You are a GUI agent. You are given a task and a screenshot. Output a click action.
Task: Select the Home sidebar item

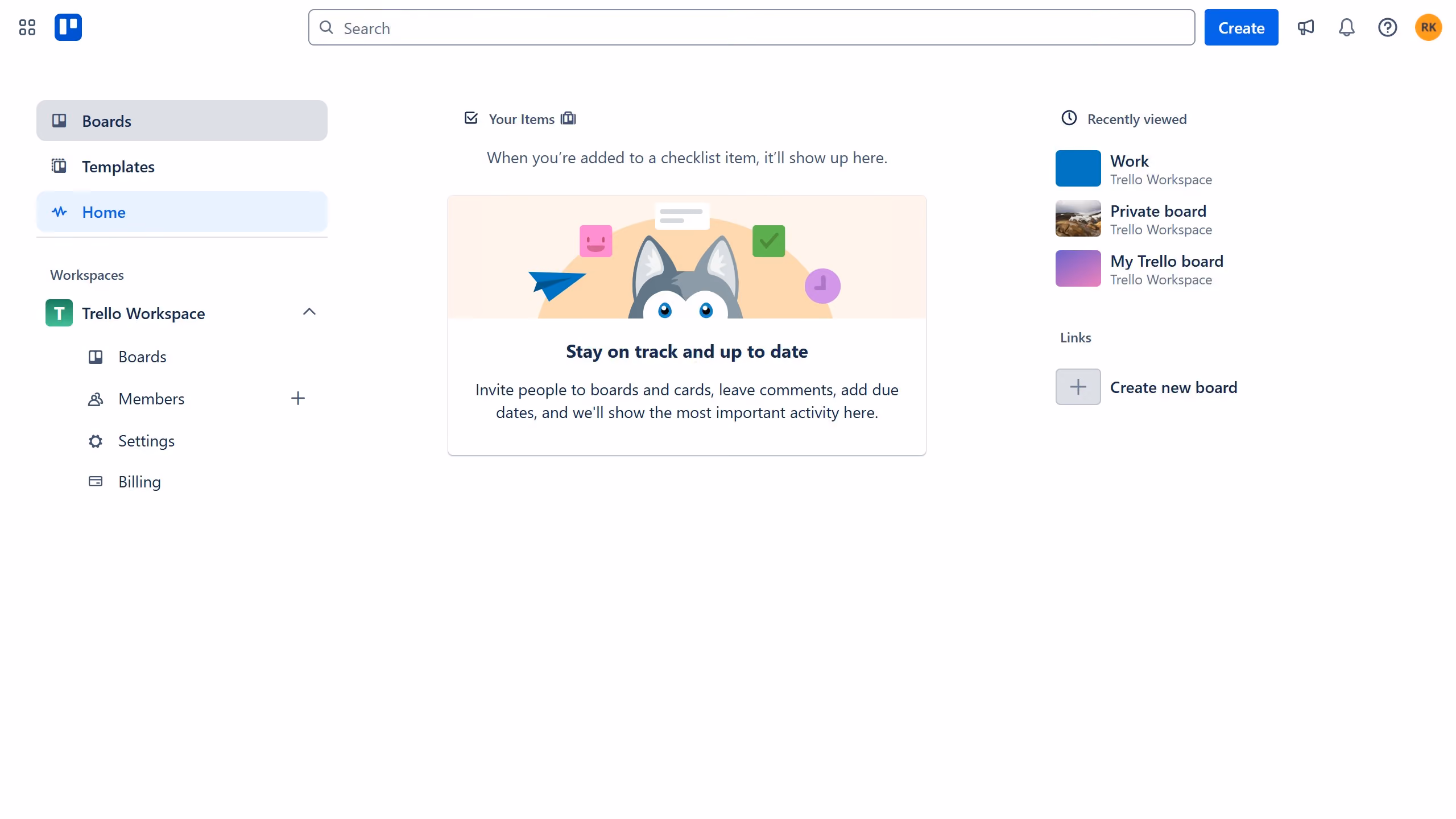(x=182, y=212)
